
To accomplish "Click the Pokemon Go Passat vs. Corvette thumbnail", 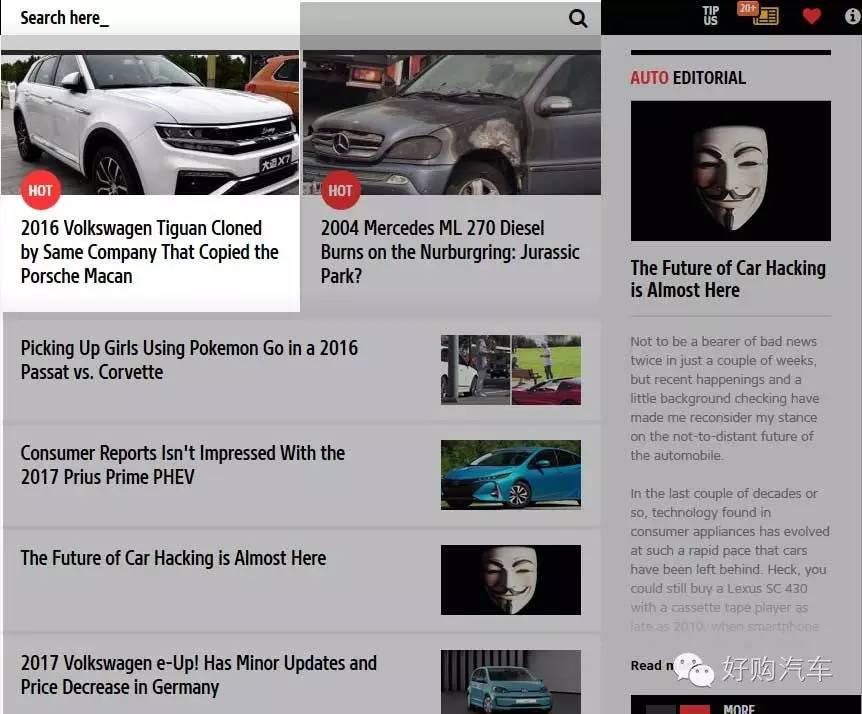I will (x=511, y=370).
